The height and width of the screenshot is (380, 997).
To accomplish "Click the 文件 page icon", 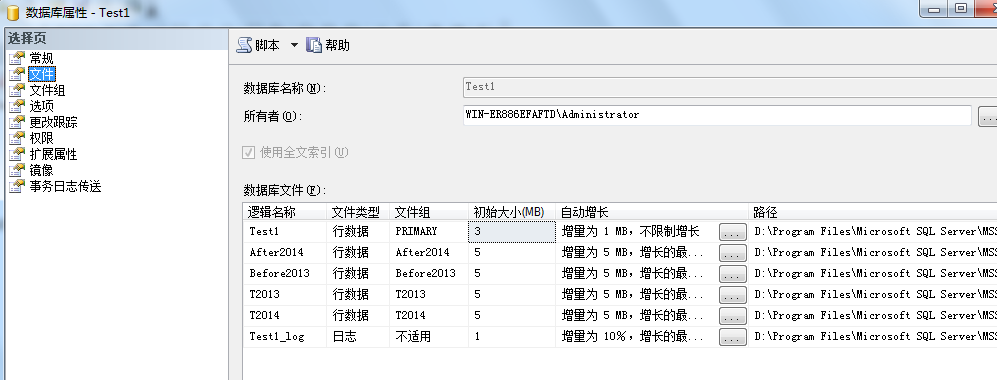I will [x=17, y=74].
